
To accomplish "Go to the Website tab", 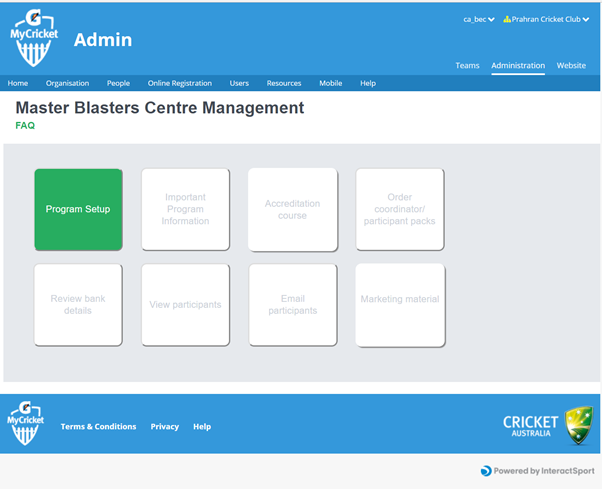I will click(x=571, y=65).
